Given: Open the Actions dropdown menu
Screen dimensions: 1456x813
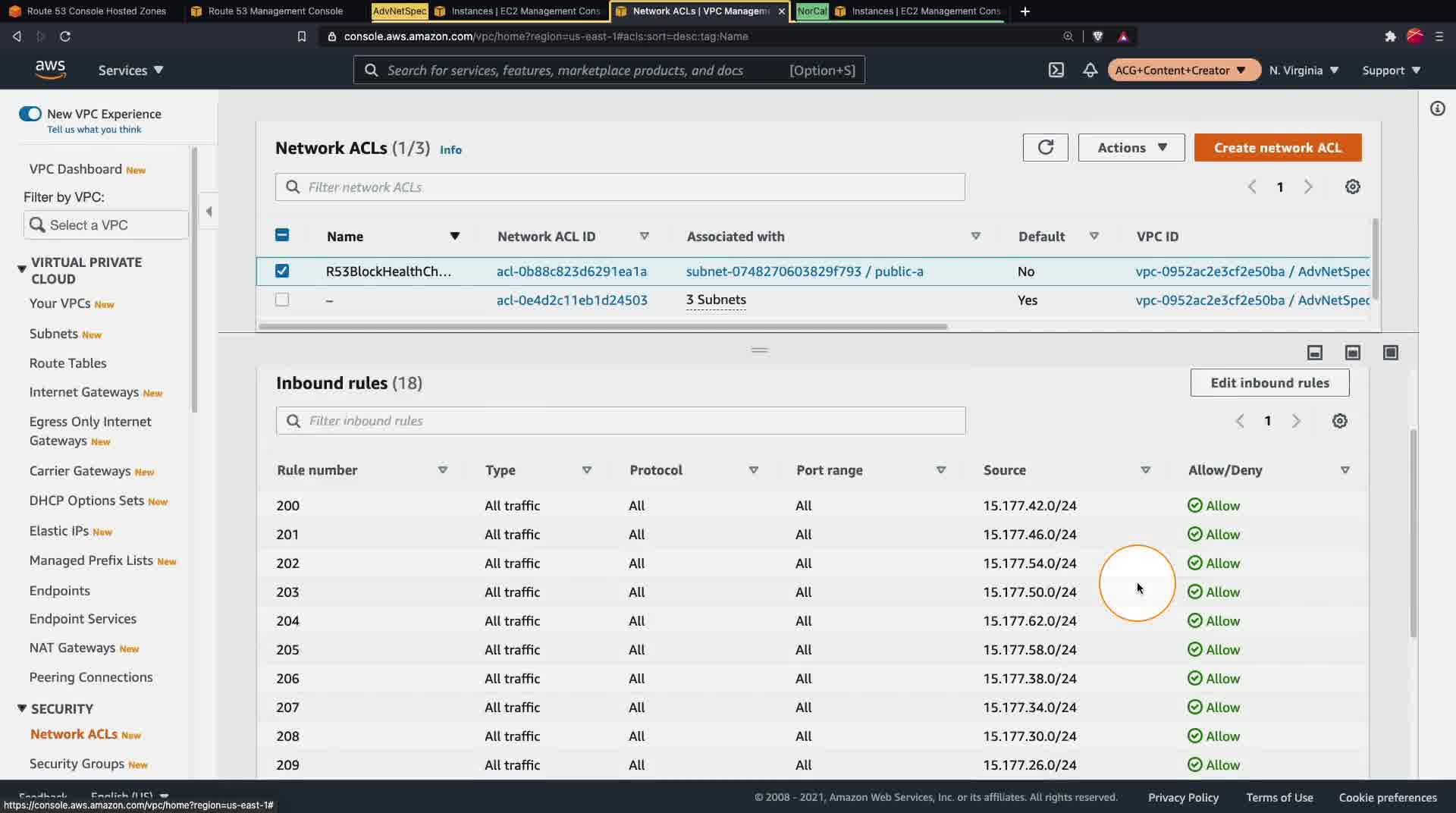Looking at the screenshot, I should (1131, 147).
